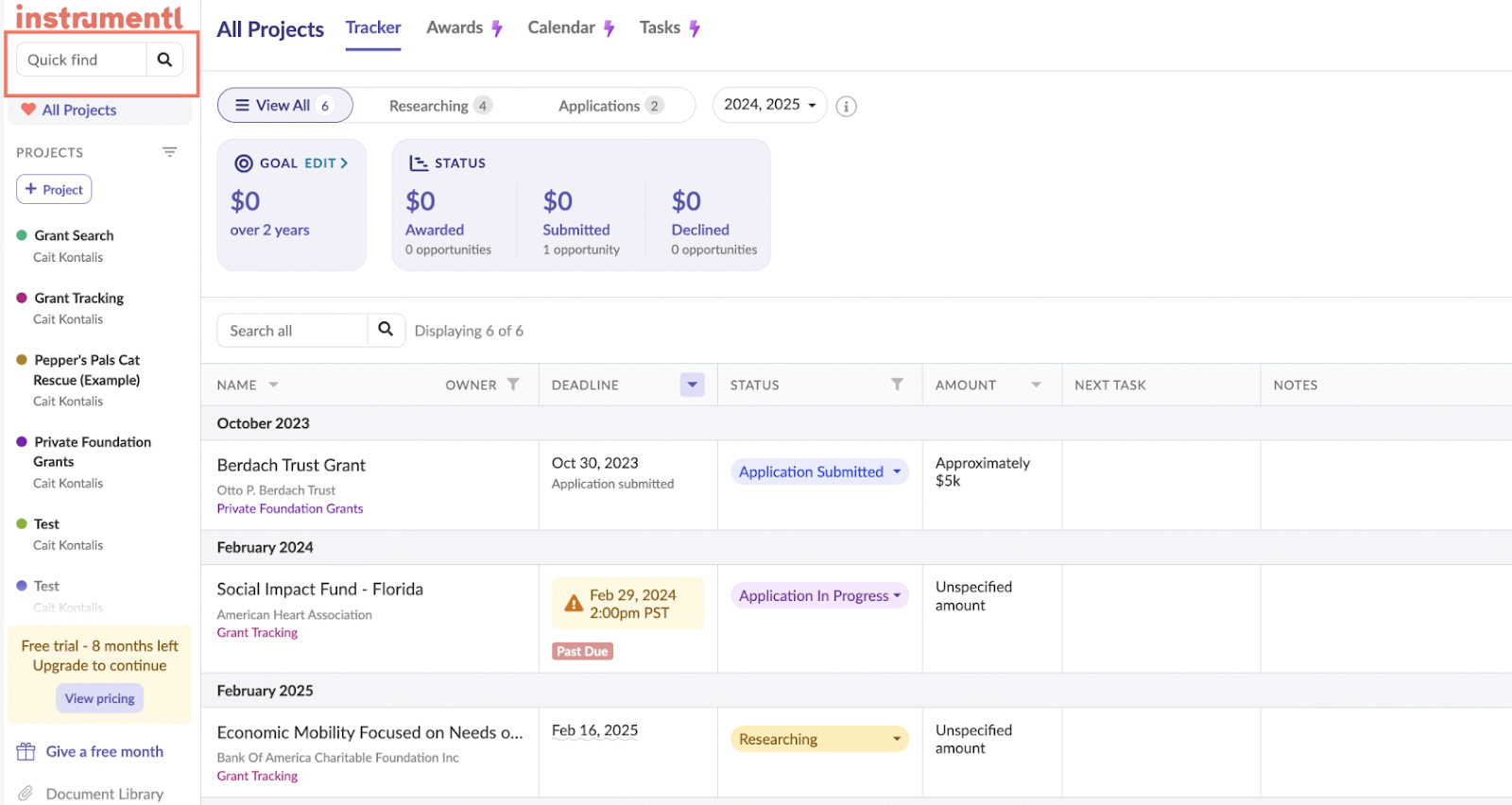Viewport: 1512px width, 805px height.
Task: Switch to the Tasks tab
Action: tap(660, 28)
